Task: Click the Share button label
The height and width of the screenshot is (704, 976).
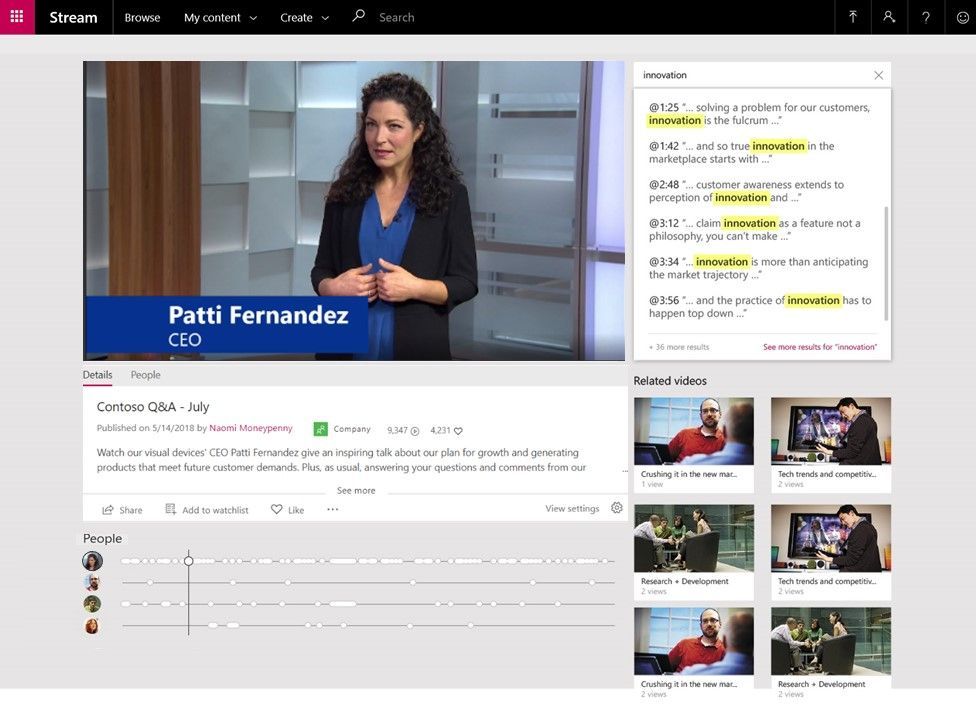Action: pos(131,510)
